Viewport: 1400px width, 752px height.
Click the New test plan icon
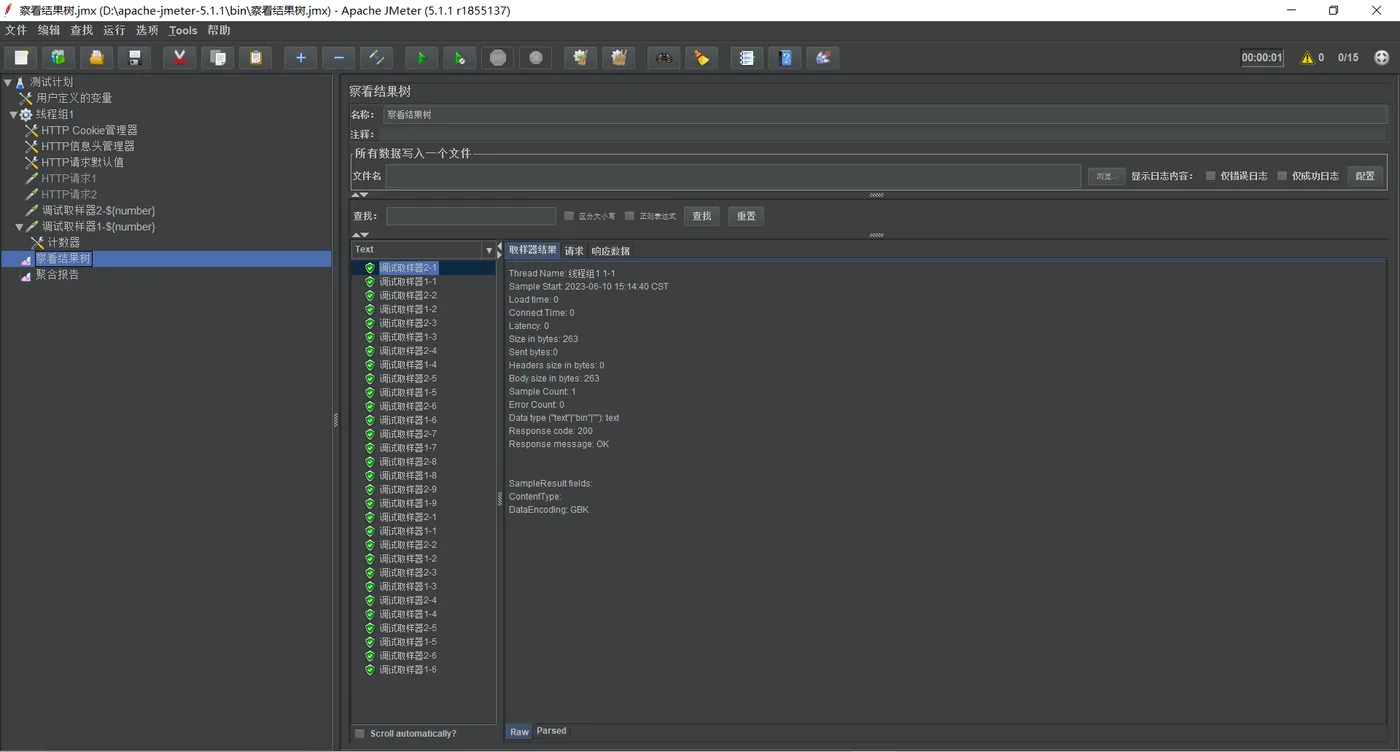[x=21, y=58]
